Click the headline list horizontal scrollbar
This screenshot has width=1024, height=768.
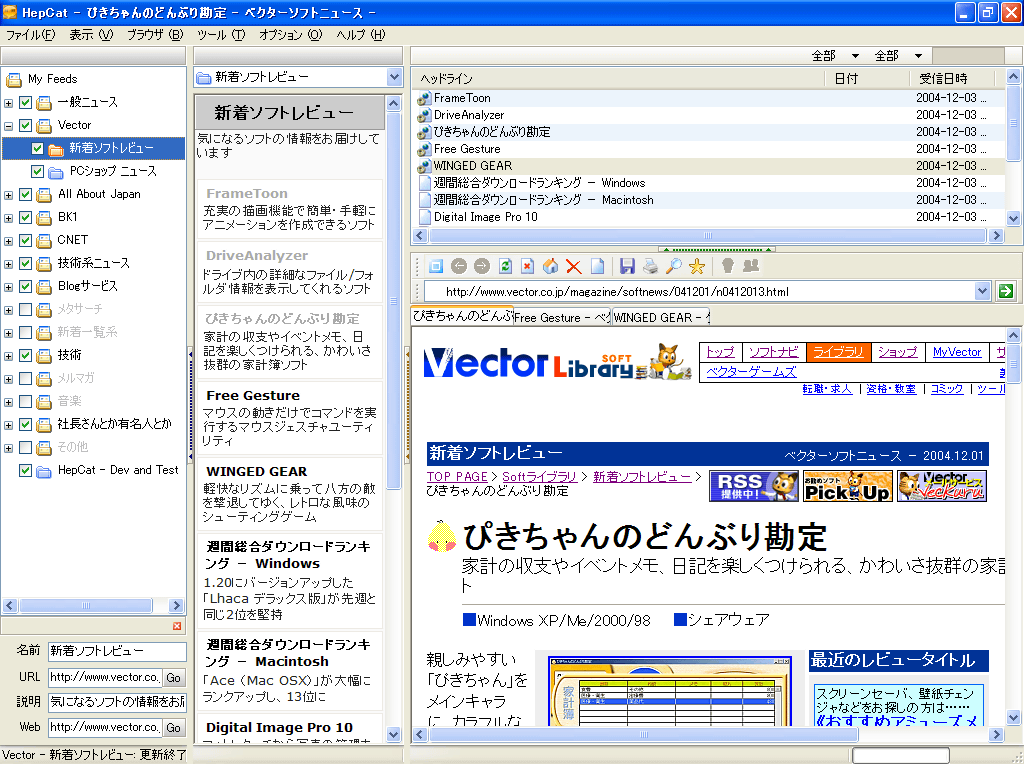707,236
